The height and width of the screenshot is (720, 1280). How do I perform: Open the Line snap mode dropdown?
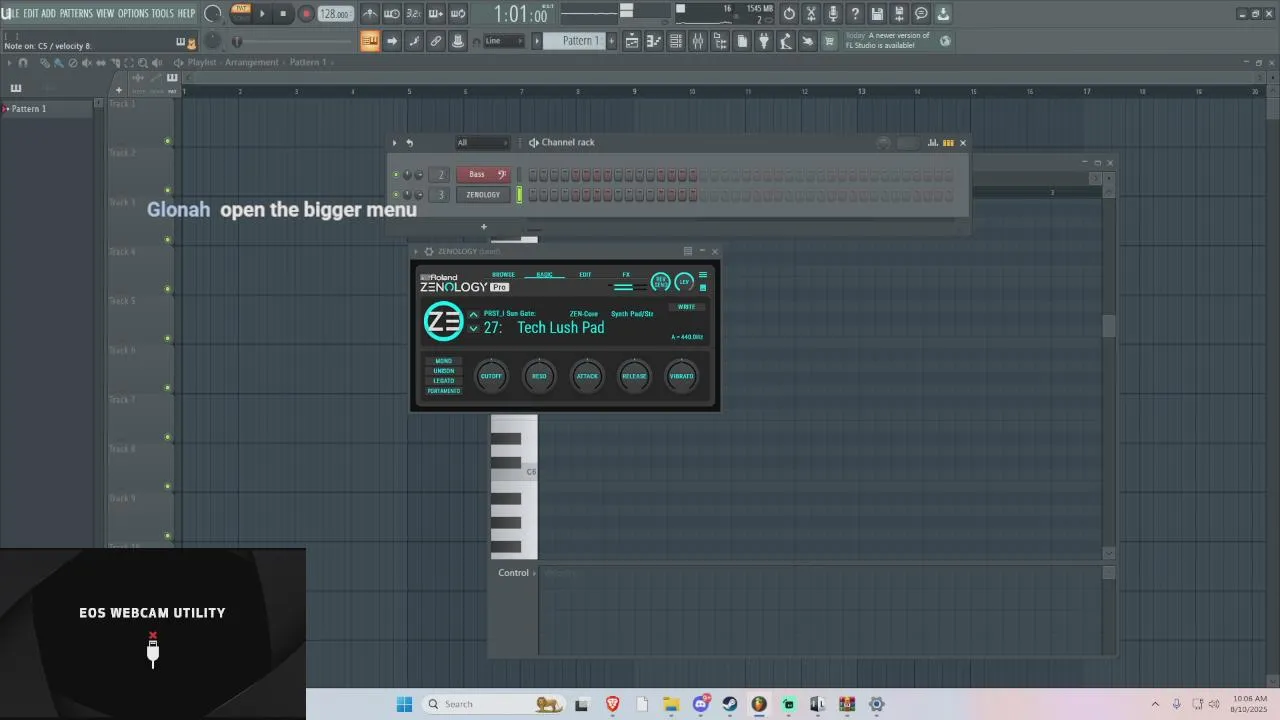(x=505, y=41)
